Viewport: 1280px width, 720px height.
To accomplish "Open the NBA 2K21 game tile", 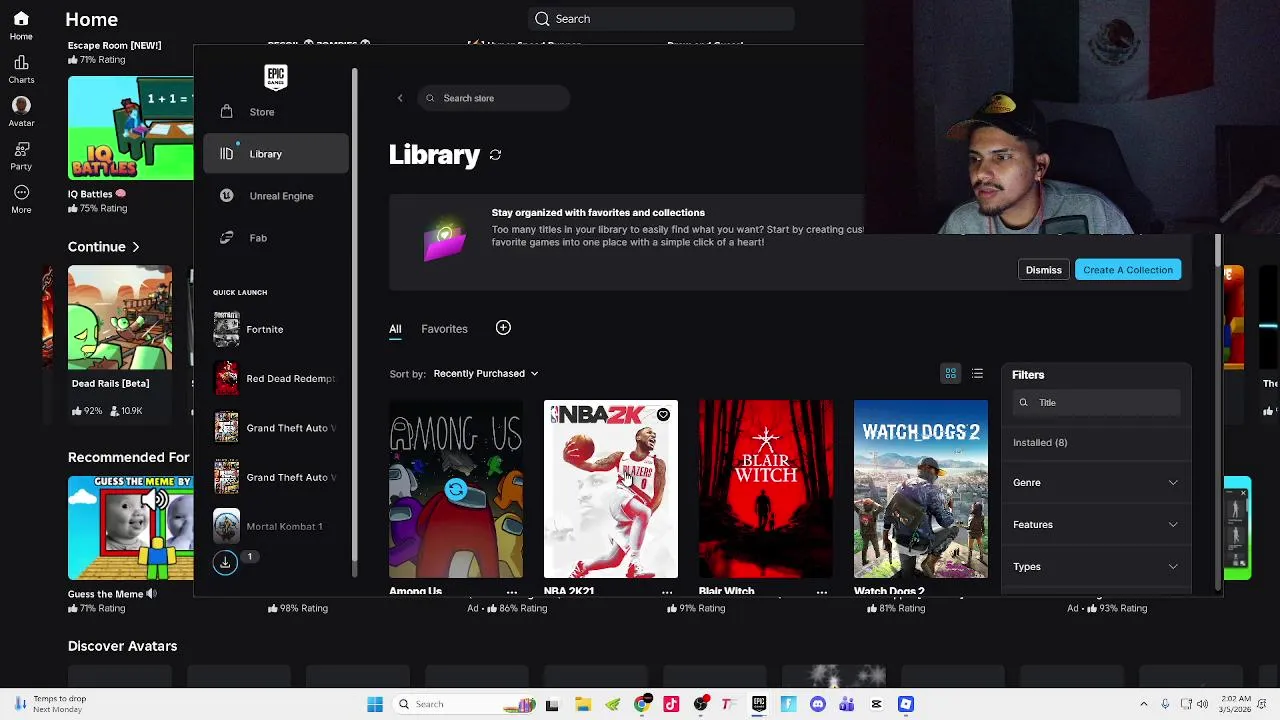I will 610,489.
